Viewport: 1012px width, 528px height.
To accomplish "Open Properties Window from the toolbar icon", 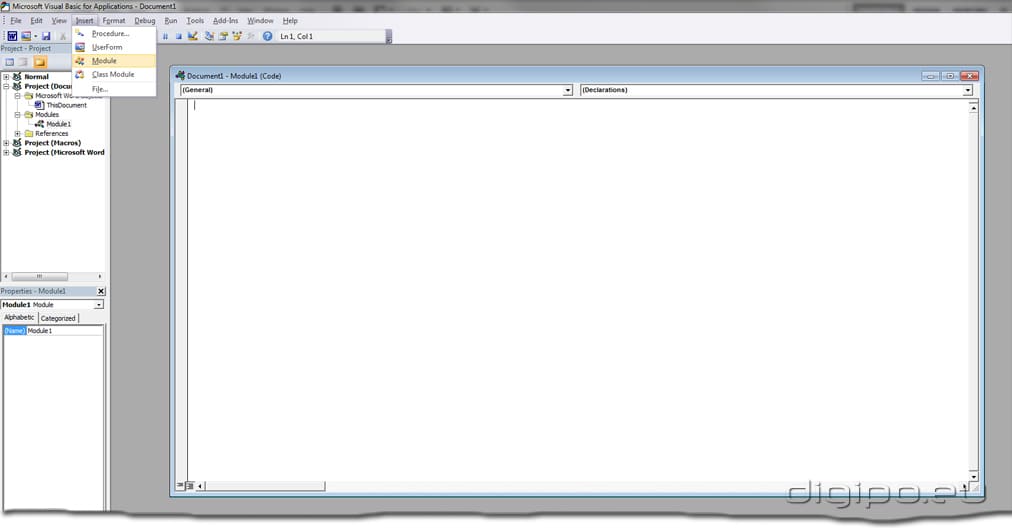I will pyautogui.click(x=223, y=36).
